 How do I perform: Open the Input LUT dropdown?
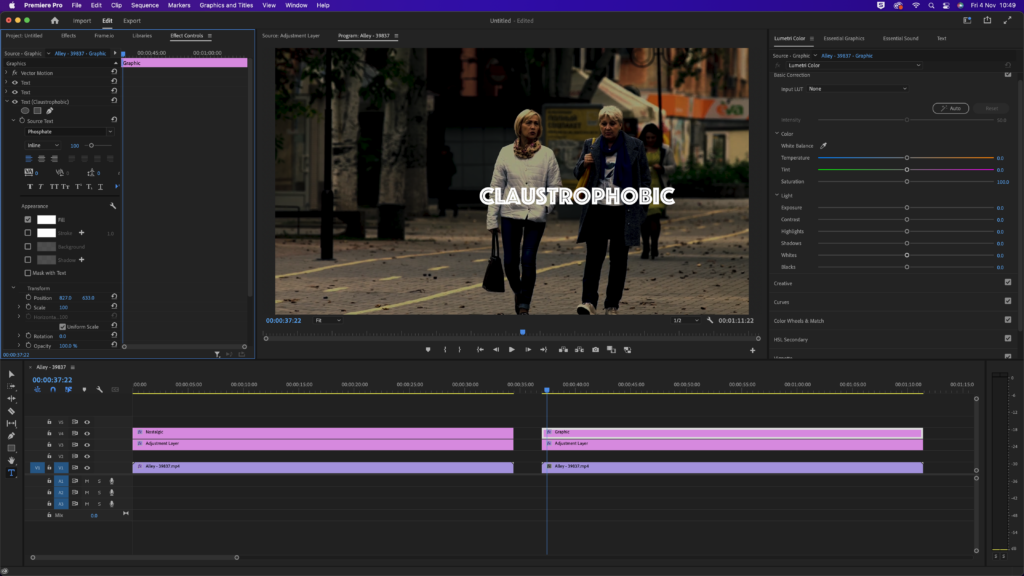857,89
